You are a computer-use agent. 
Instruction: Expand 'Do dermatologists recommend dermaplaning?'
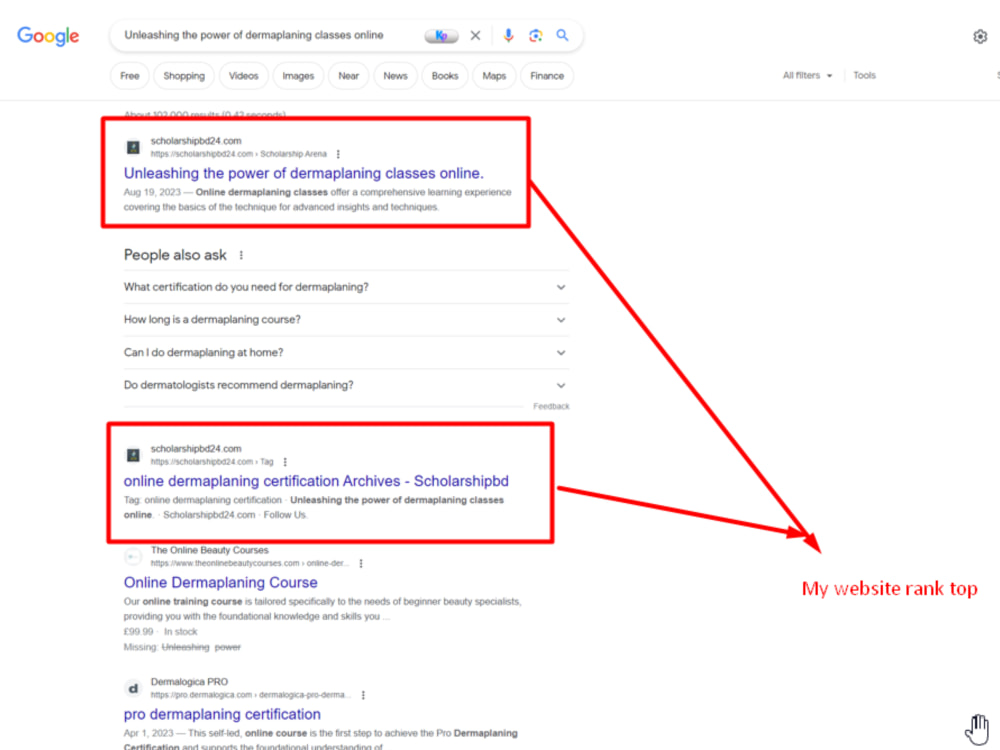click(x=346, y=385)
